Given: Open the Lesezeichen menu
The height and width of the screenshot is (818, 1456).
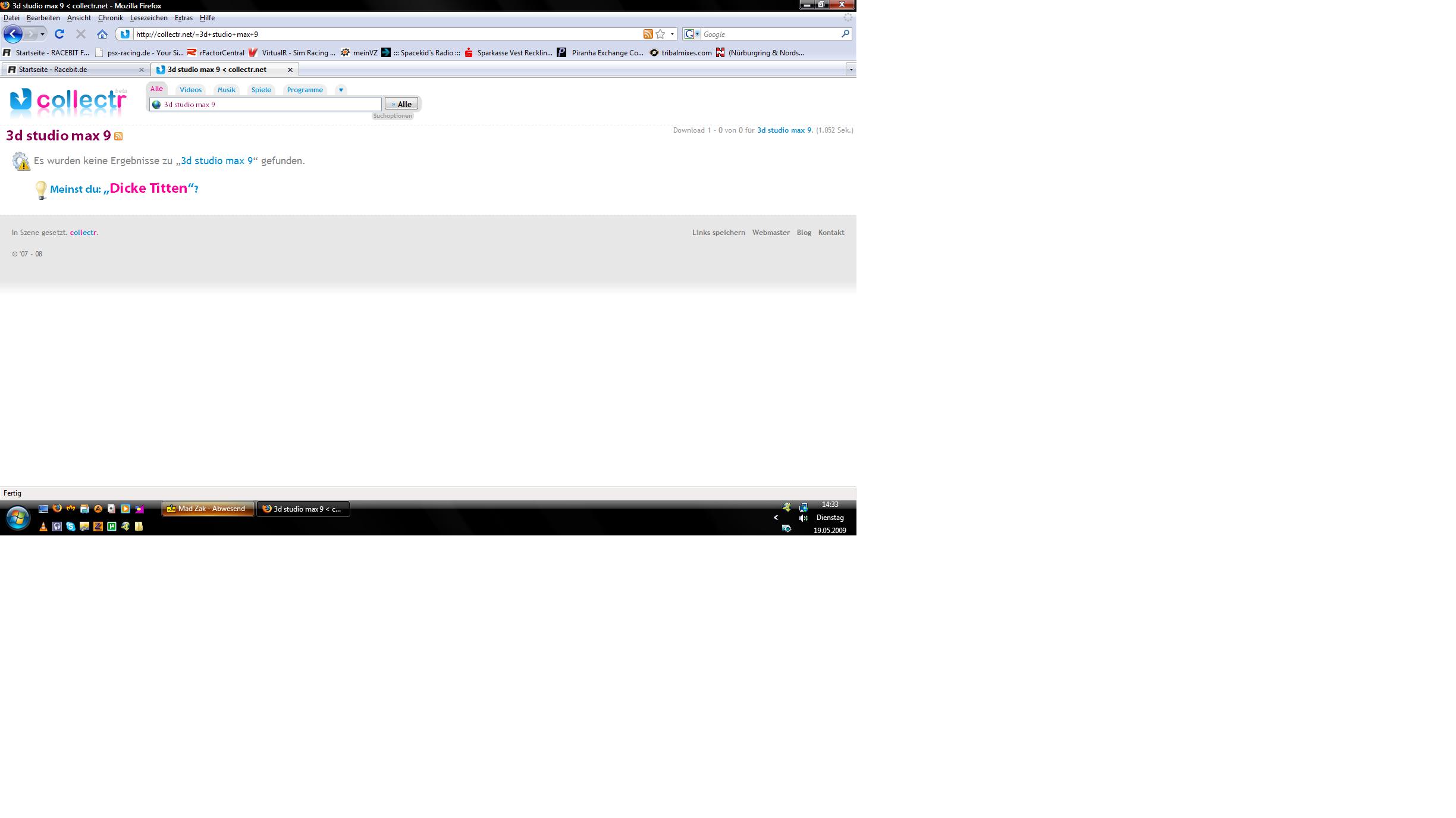Looking at the screenshot, I should pyautogui.click(x=149, y=18).
